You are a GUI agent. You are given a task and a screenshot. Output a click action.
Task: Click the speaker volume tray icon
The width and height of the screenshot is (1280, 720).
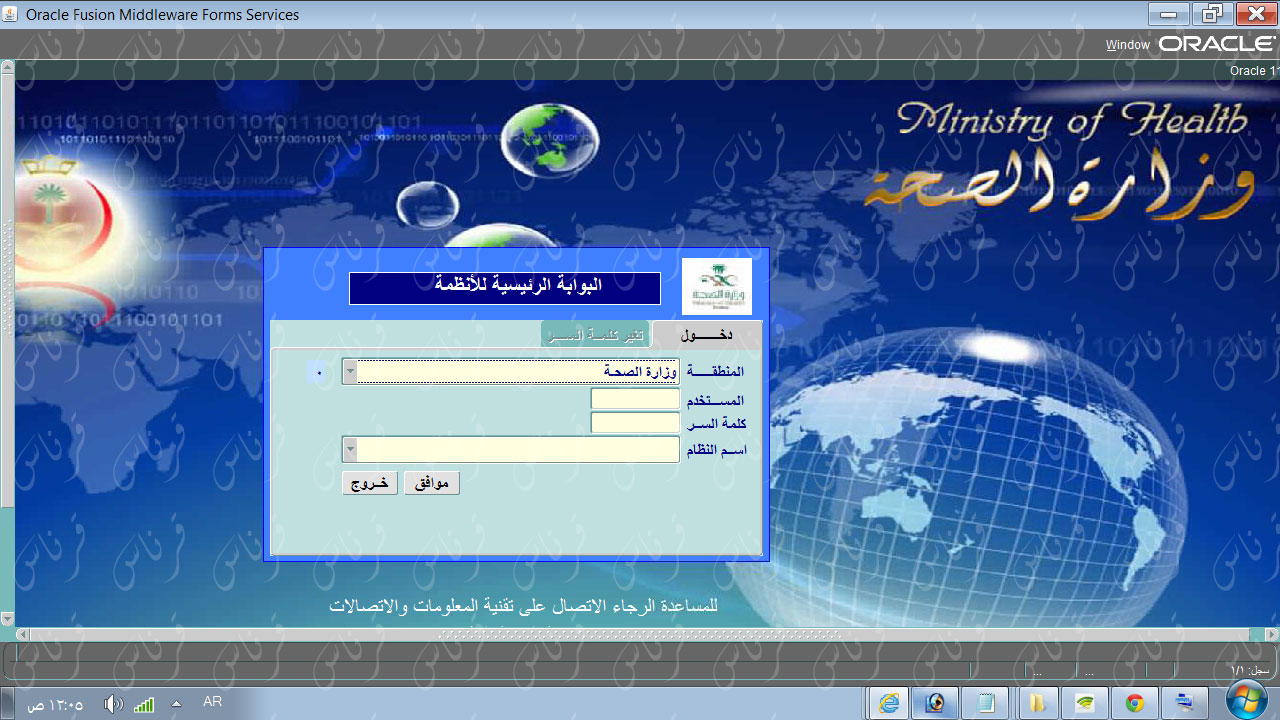(113, 704)
